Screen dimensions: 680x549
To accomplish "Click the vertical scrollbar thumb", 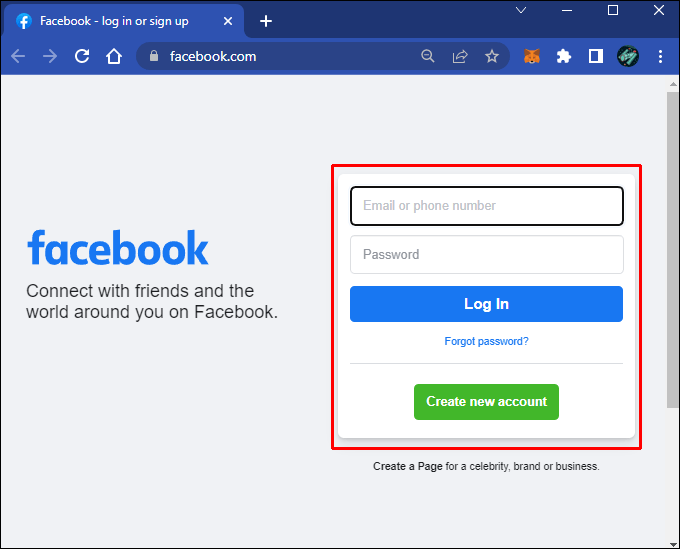I will pos(673,249).
